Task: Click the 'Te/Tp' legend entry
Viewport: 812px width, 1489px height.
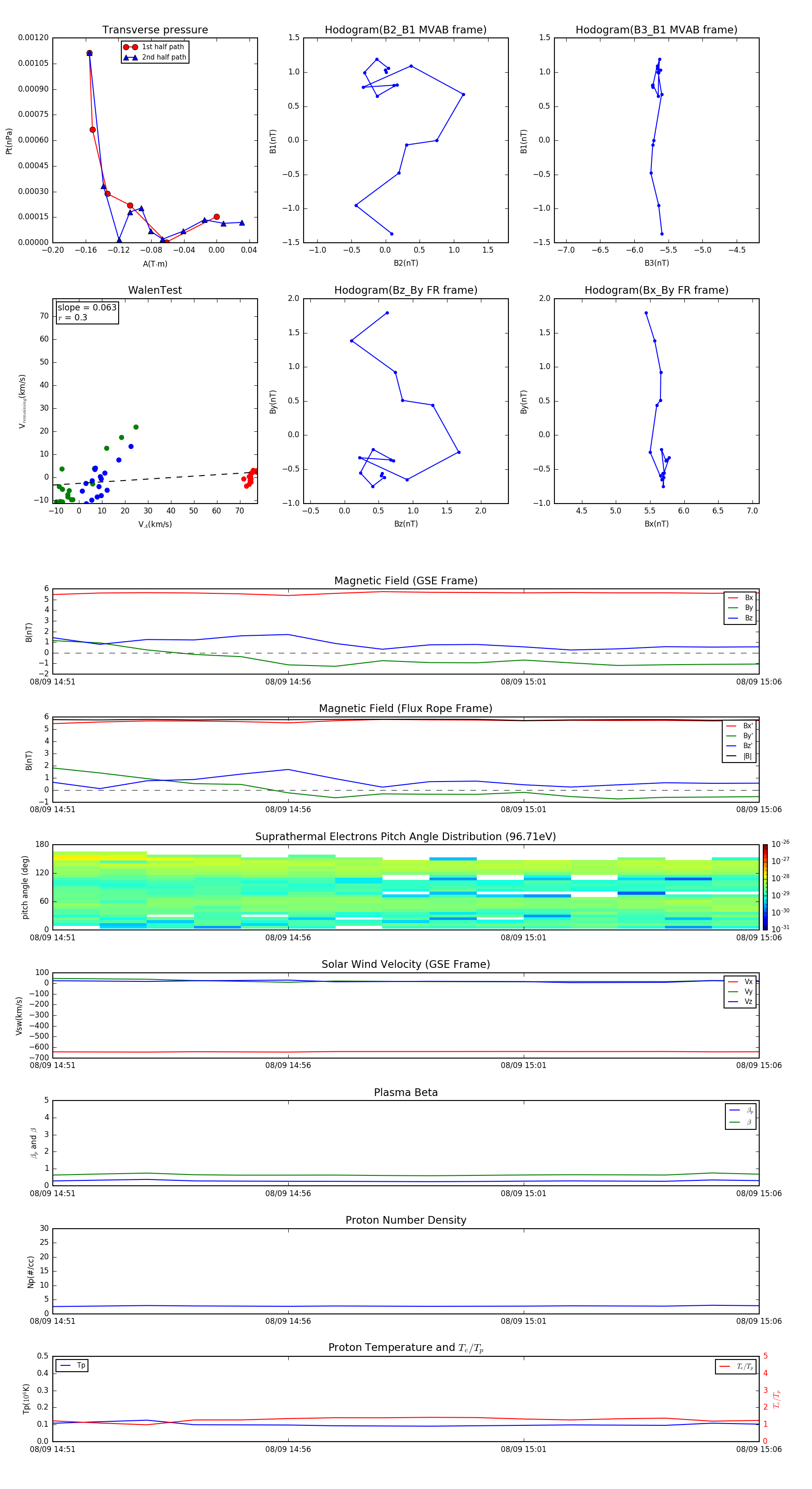Action: (737, 1366)
